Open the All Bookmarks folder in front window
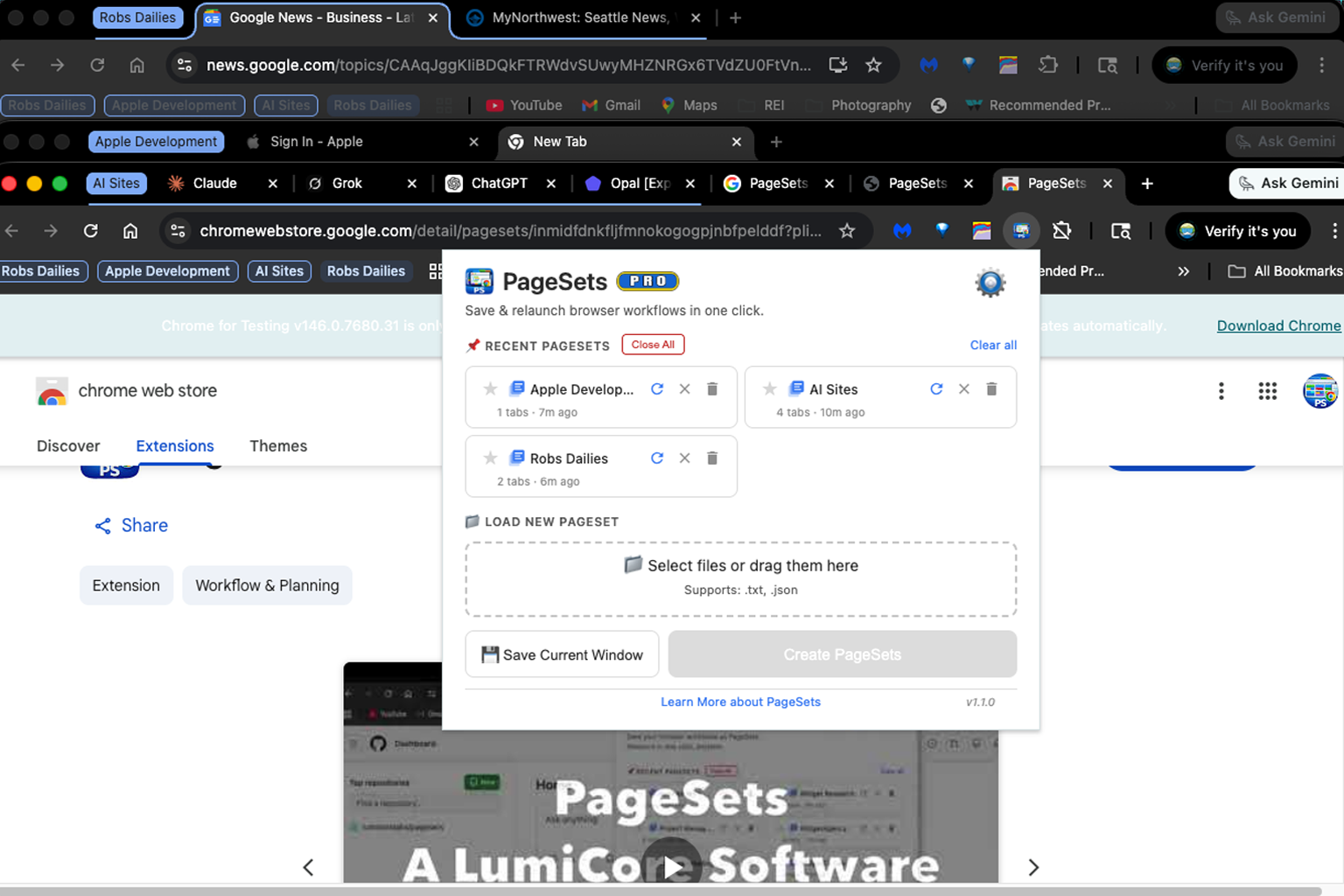The height and width of the screenshot is (896, 1344). click(x=1285, y=271)
